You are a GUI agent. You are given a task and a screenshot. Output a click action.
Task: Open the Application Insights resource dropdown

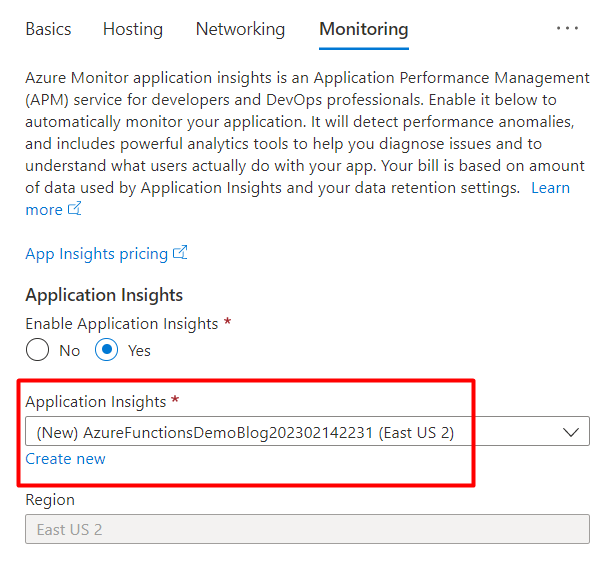[307, 431]
